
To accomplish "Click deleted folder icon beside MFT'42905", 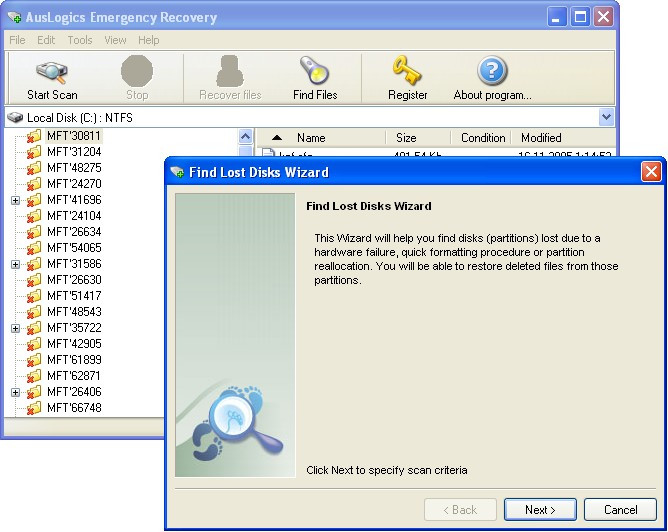I will click(x=34, y=344).
